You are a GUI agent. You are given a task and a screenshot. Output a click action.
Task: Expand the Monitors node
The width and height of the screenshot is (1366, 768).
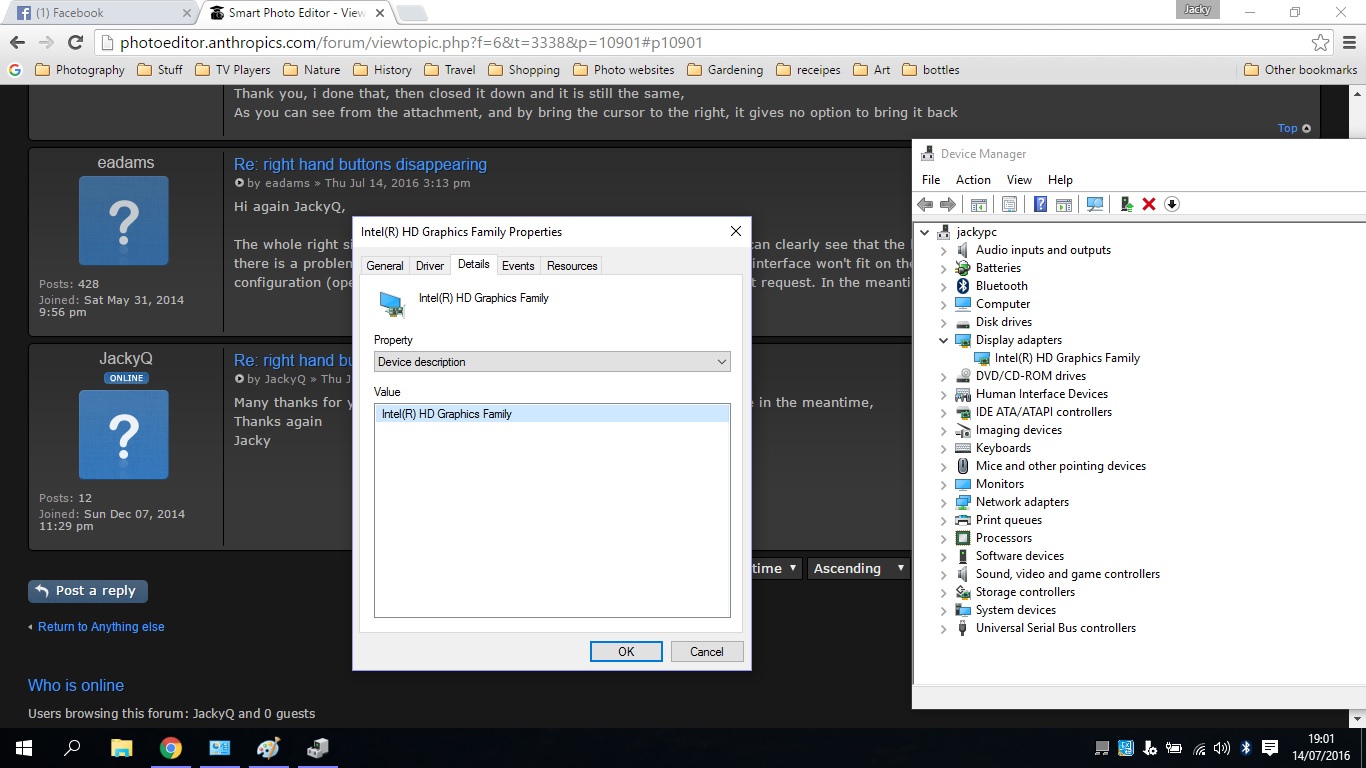[x=943, y=484]
